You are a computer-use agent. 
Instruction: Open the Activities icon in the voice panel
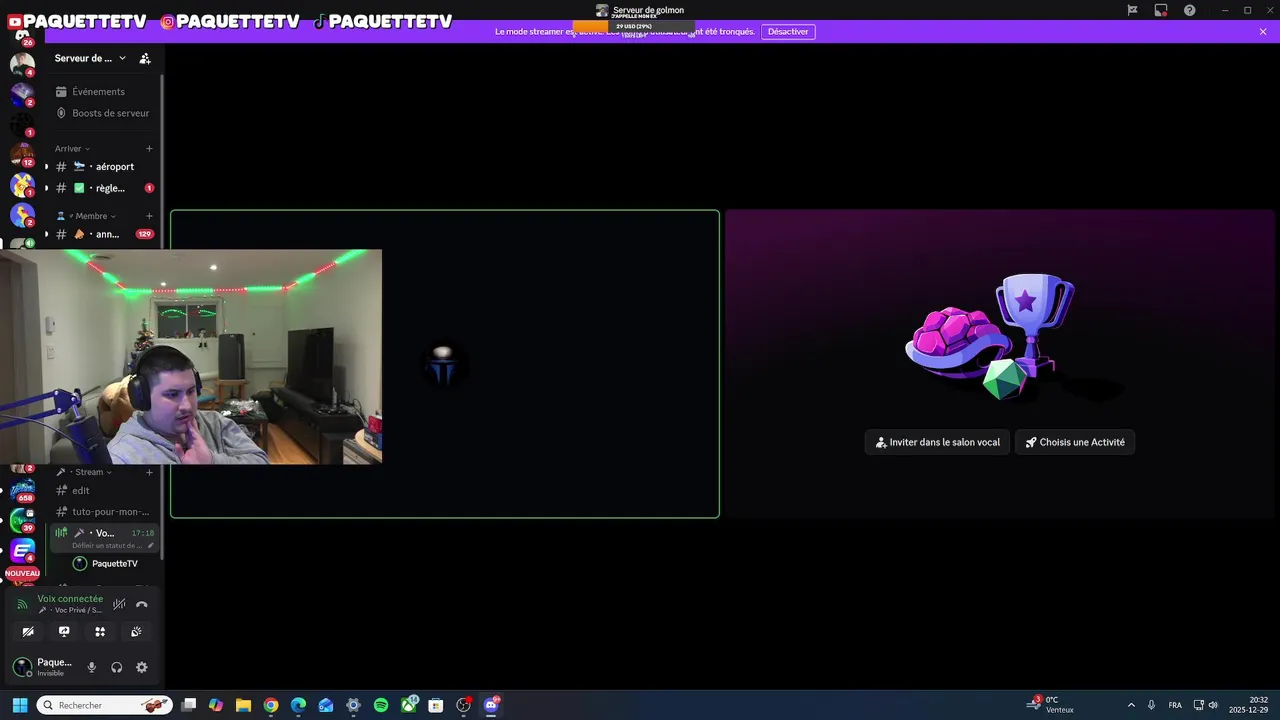(100, 632)
